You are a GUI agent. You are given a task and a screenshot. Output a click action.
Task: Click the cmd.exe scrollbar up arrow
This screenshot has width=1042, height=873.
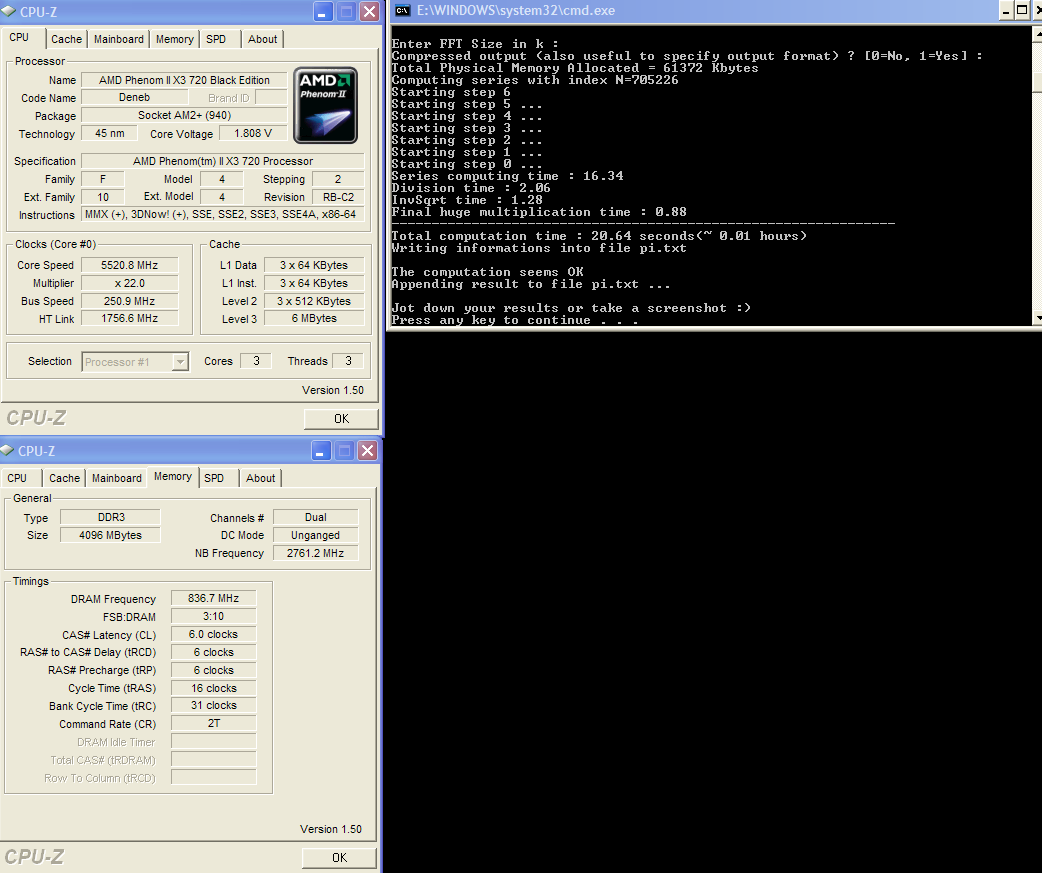[x=1038, y=33]
